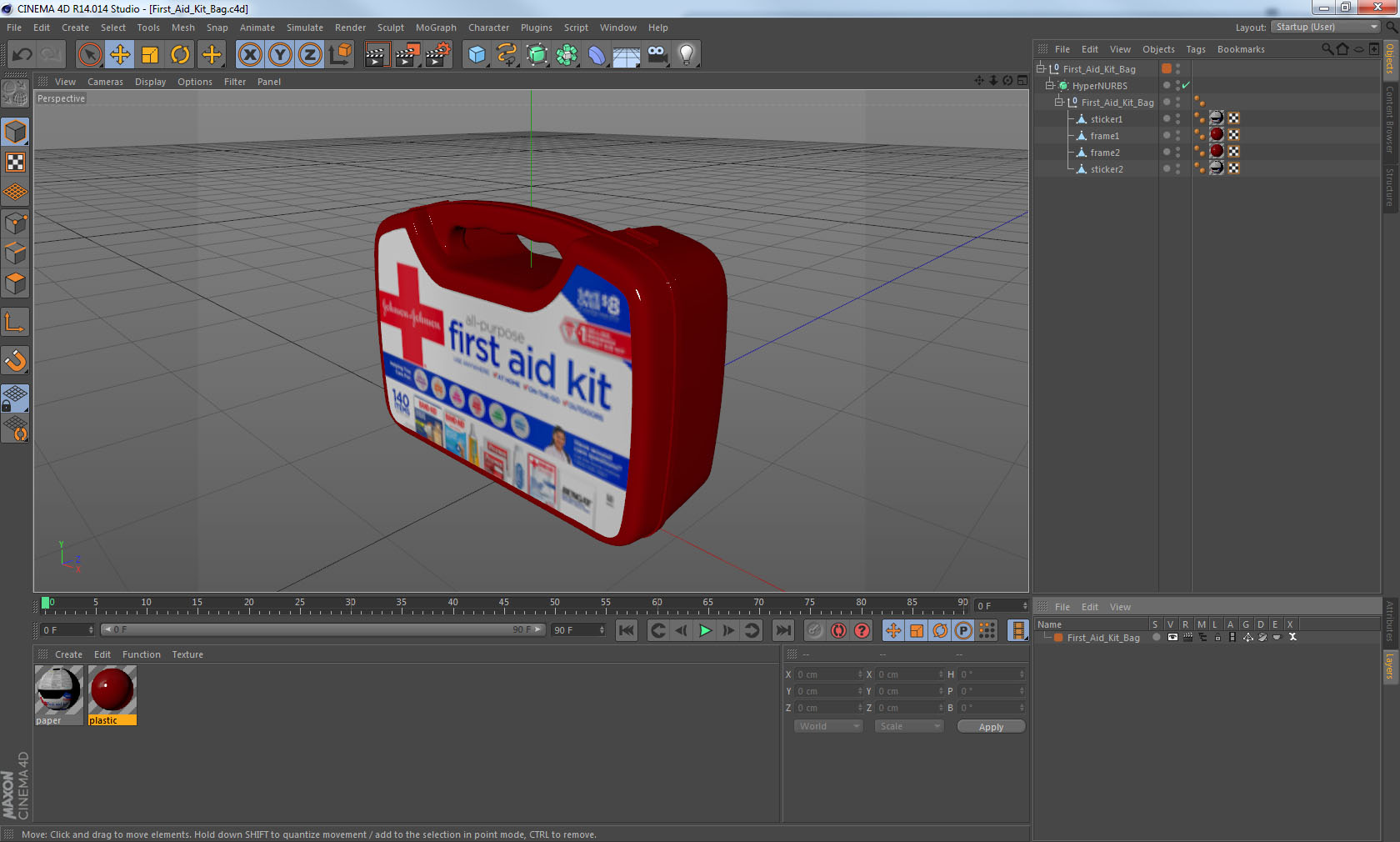Toggle sticker2 visibility dots
The image size is (1400, 842).
pos(1177,168)
